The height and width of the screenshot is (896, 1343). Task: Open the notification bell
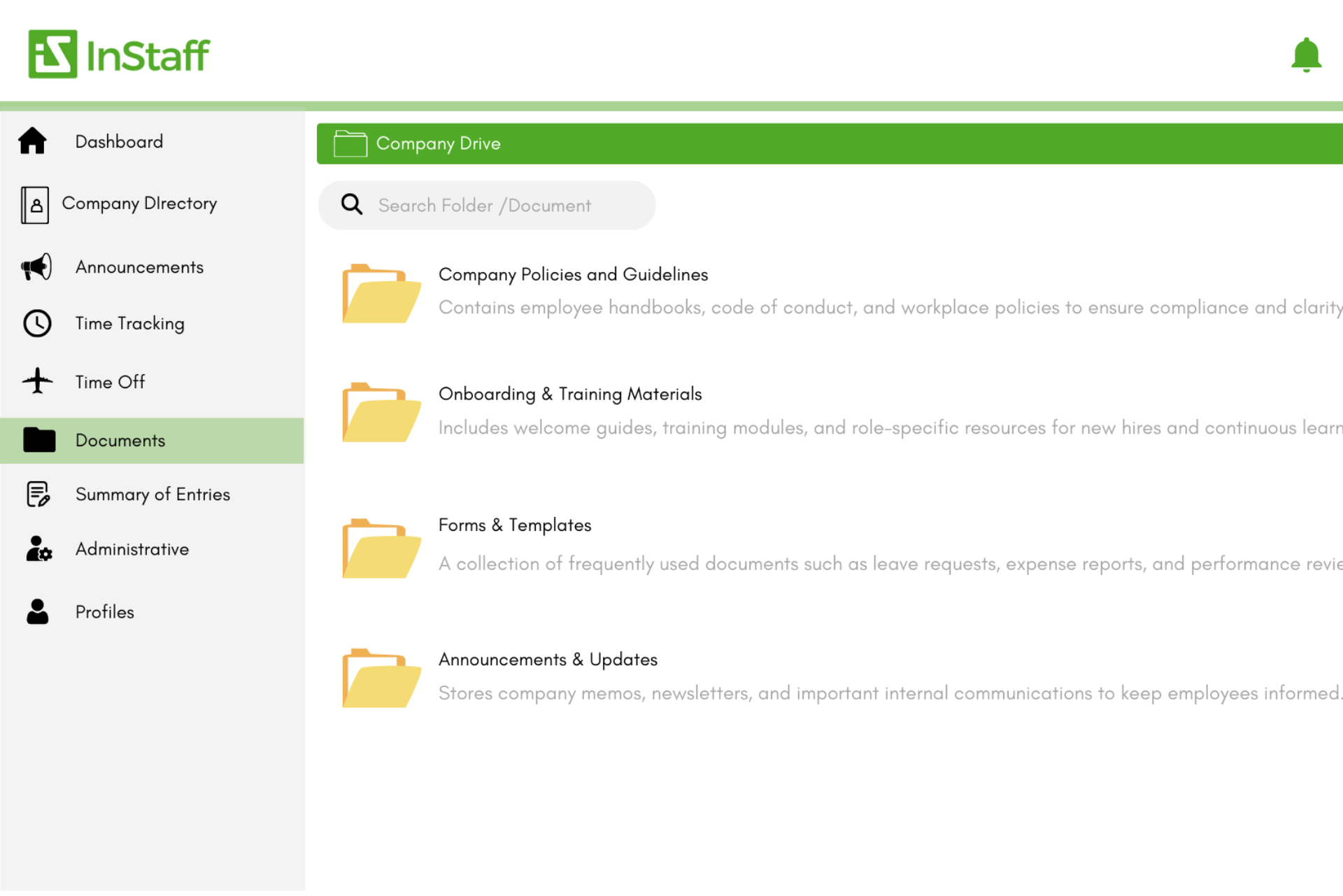1306,55
